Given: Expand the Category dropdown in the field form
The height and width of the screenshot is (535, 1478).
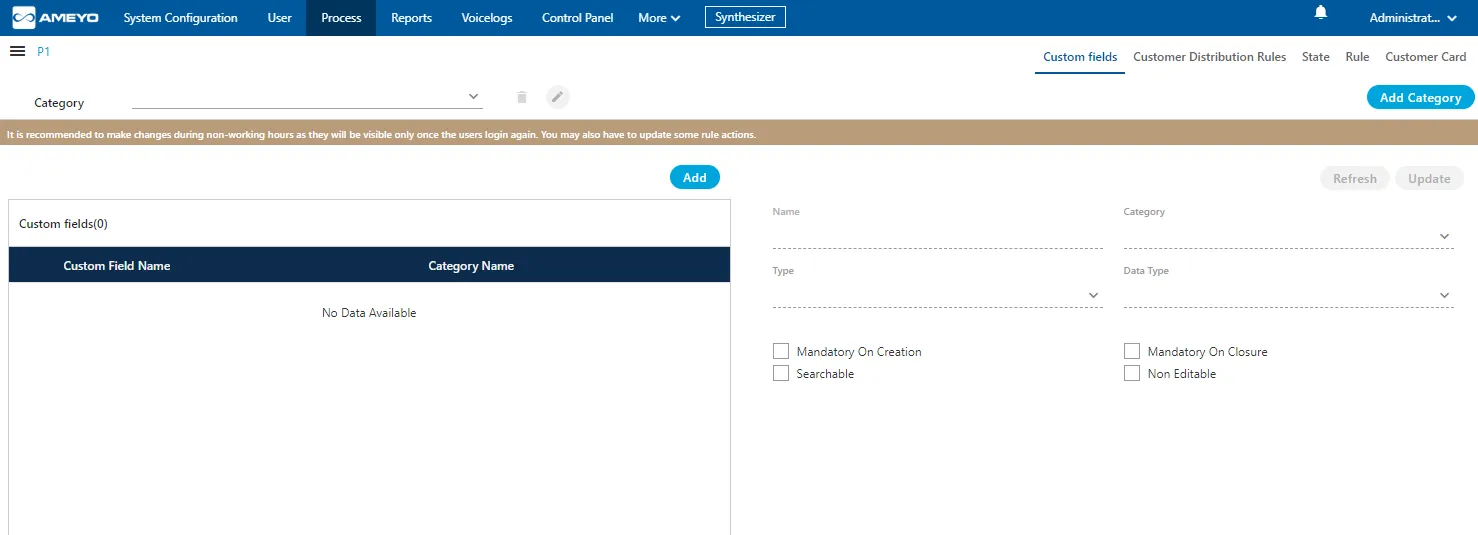Looking at the screenshot, I should click(x=1288, y=236).
